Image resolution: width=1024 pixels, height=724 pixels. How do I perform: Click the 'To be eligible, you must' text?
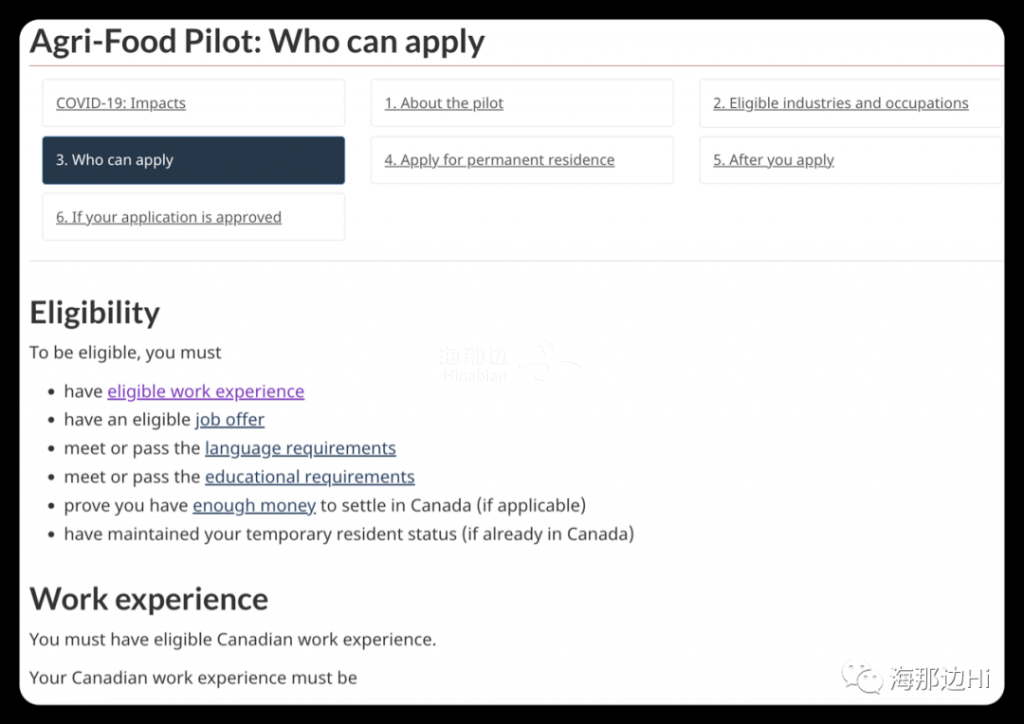pos(125,353)
